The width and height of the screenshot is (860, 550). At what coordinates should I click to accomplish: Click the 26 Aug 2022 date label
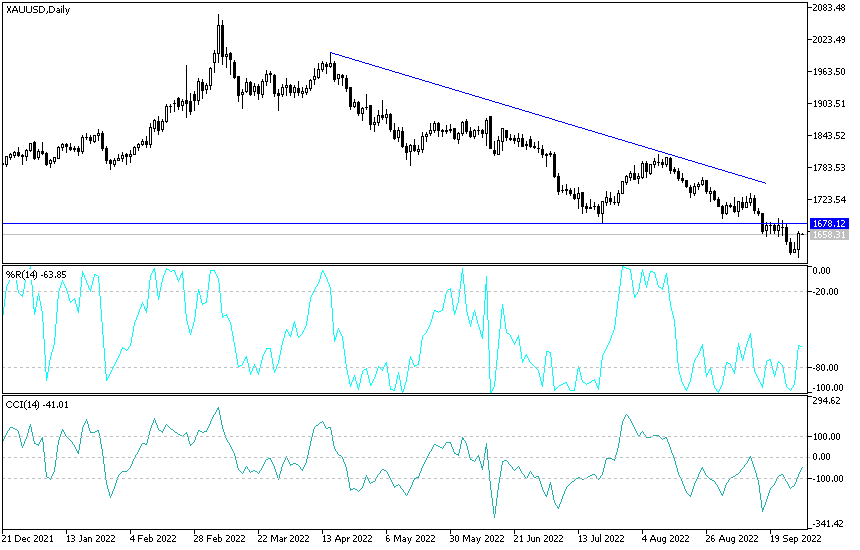click(732, 538)
